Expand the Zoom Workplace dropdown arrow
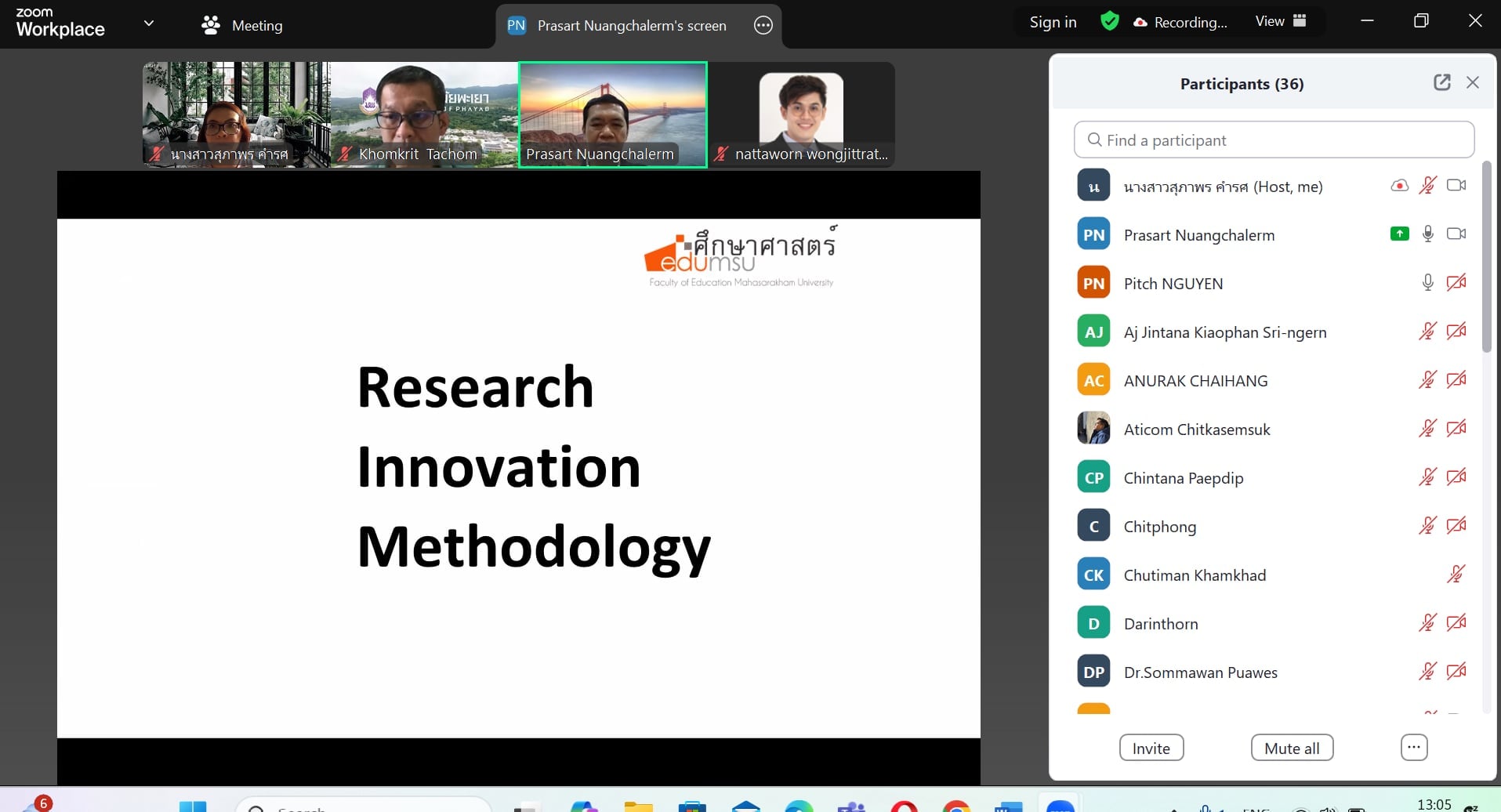This screenshot has height=812, width=1501. tap(149, 24)
